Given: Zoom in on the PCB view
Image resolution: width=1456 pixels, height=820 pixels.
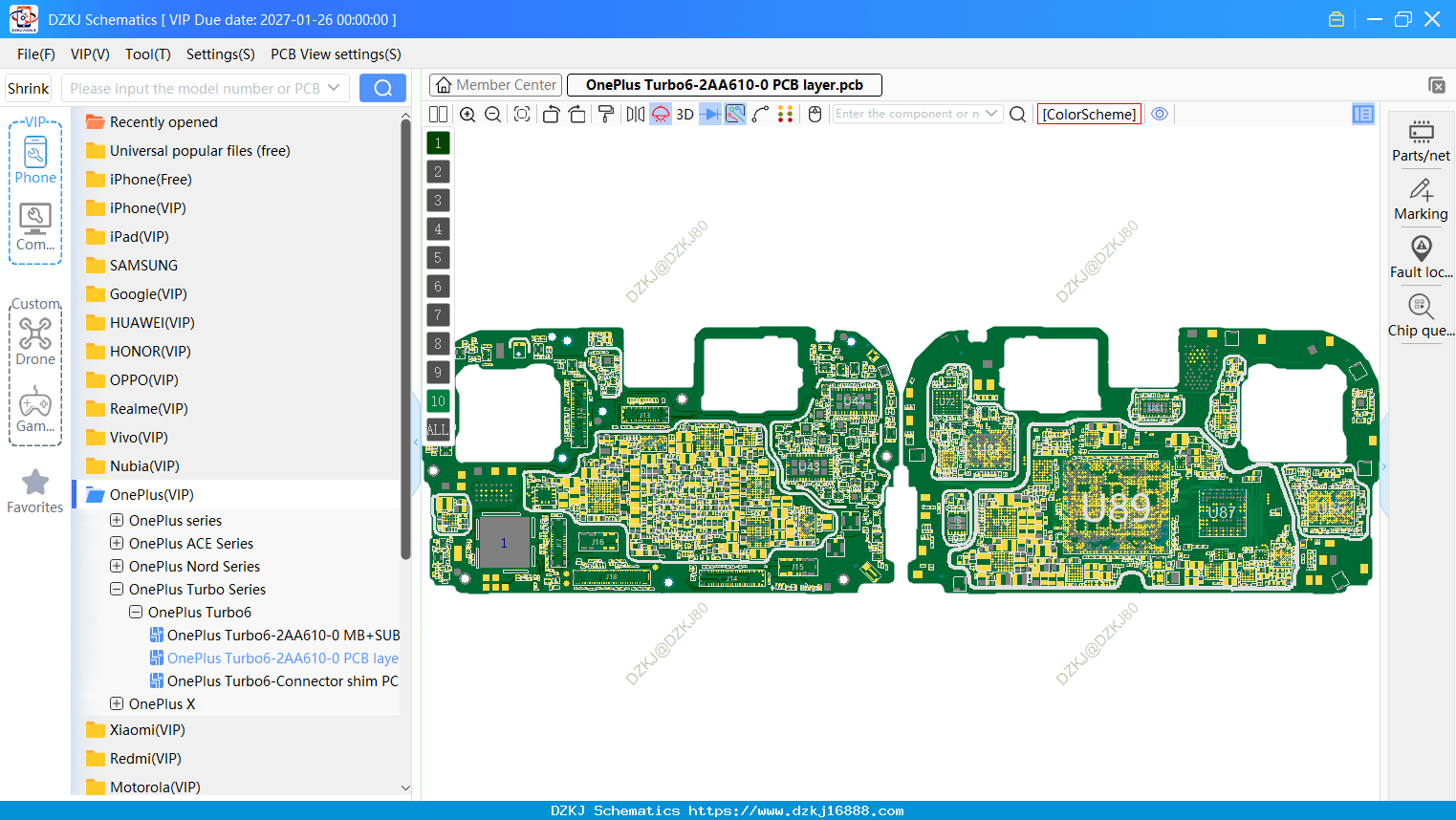Looking at the screenshot, I should click(x=467, y=115).
